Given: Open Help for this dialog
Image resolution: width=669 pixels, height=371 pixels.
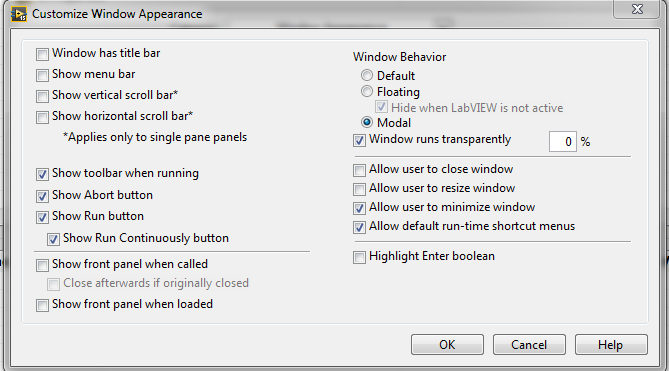Looking at the screenshot, I should click(611, 345).
